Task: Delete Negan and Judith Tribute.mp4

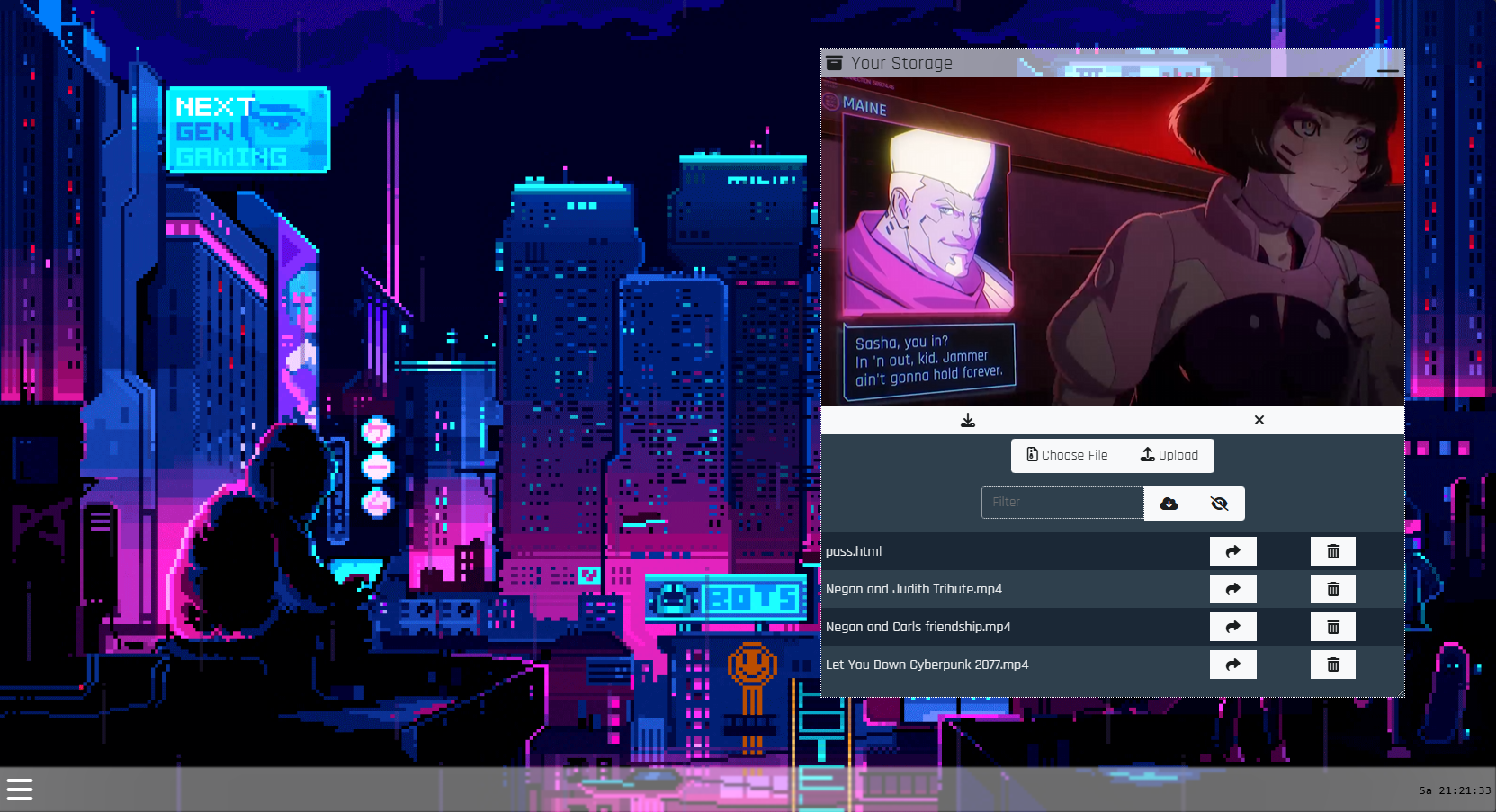Action: point(1333,589)
